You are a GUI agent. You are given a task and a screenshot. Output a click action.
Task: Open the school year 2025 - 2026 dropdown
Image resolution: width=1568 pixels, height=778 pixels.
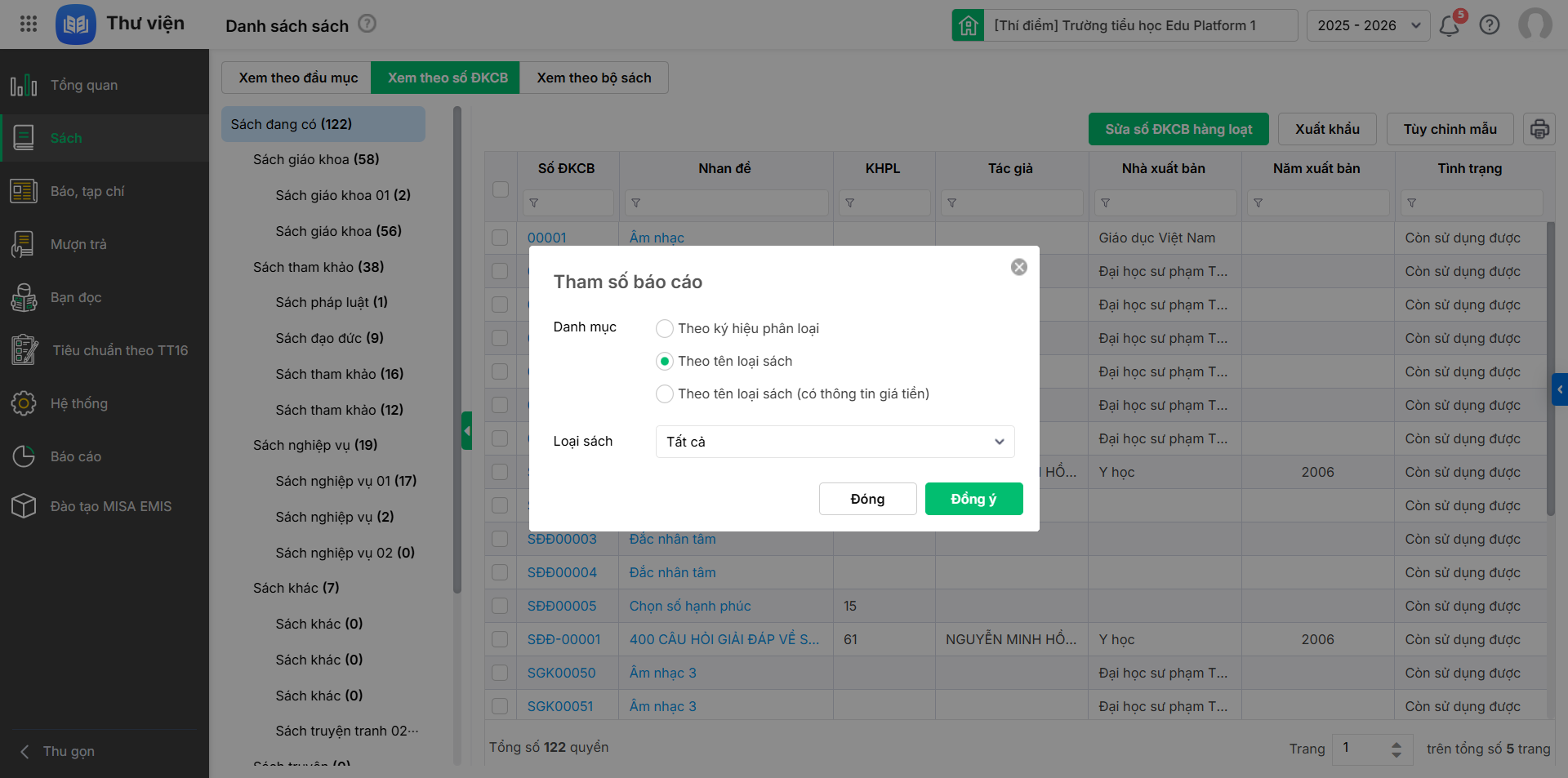1368,25
